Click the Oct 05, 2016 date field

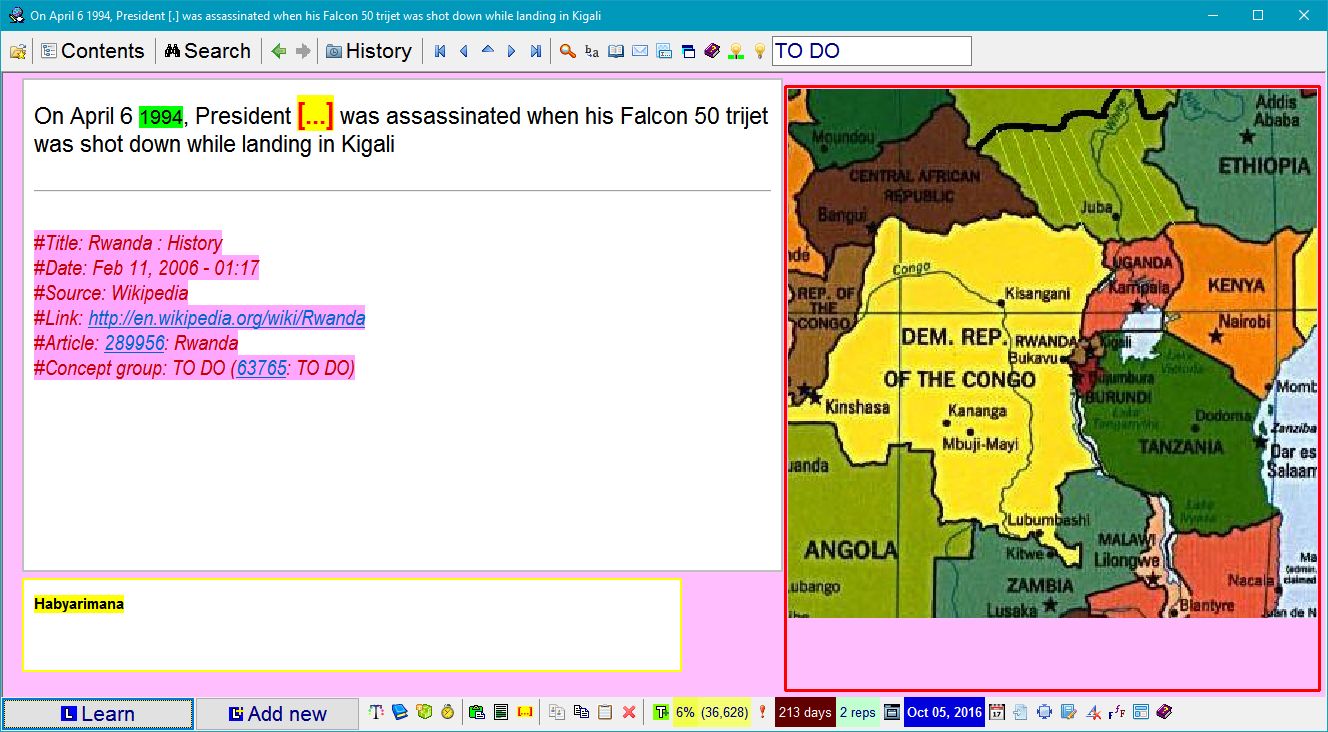[944, 713]
